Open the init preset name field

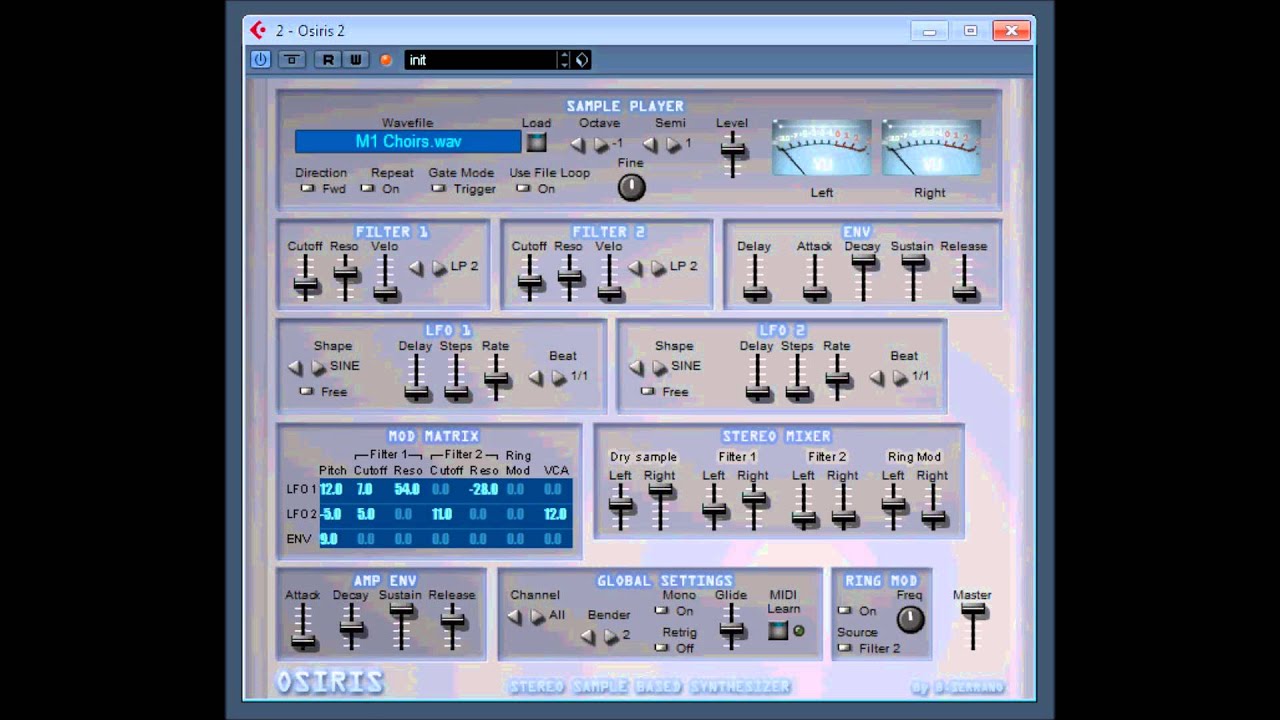point(481,60)
